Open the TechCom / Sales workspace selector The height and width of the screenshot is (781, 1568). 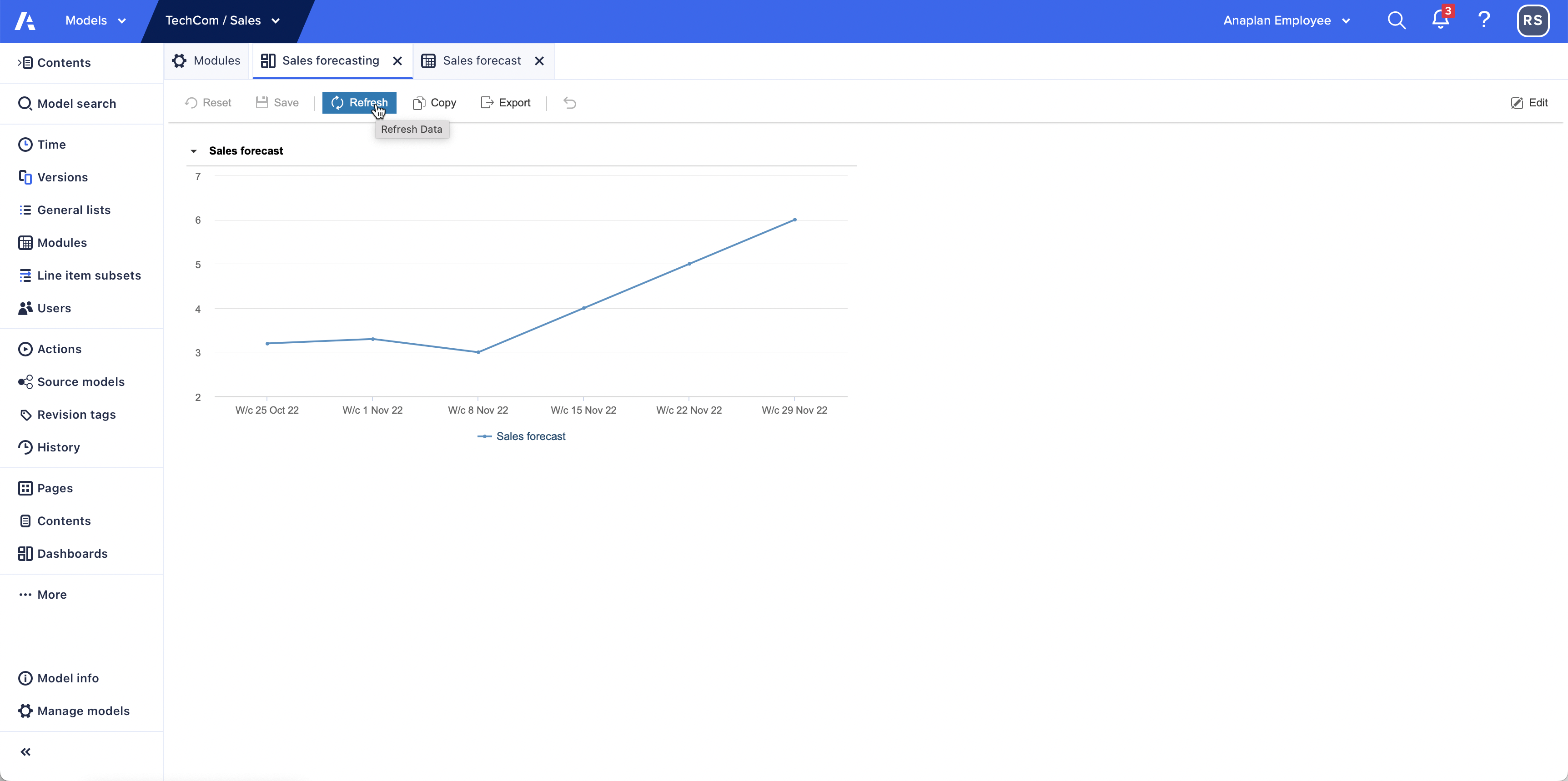pyautogui.click(x=221, y=20)
